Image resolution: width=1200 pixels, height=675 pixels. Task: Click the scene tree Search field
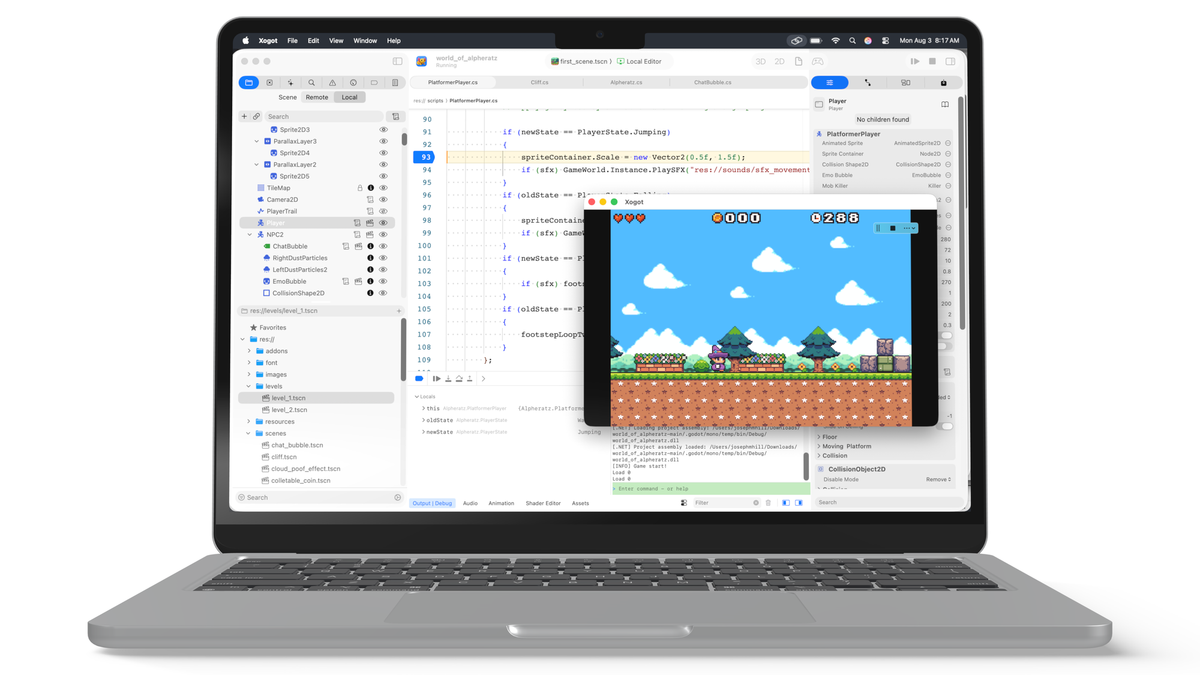click(325, 117)
